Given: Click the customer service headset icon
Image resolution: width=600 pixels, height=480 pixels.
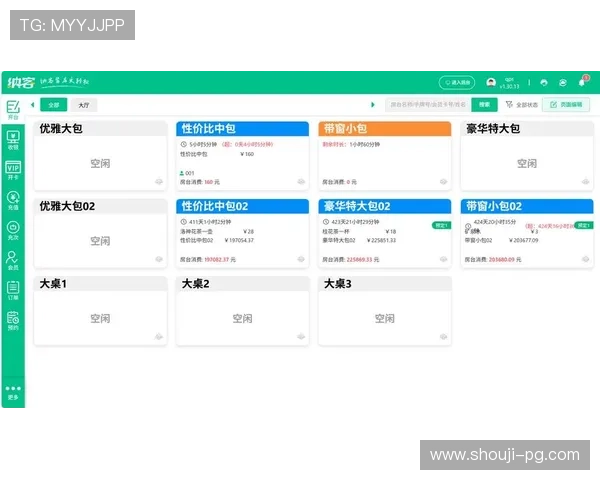Looking at the screenshot, I should (544, 82).
